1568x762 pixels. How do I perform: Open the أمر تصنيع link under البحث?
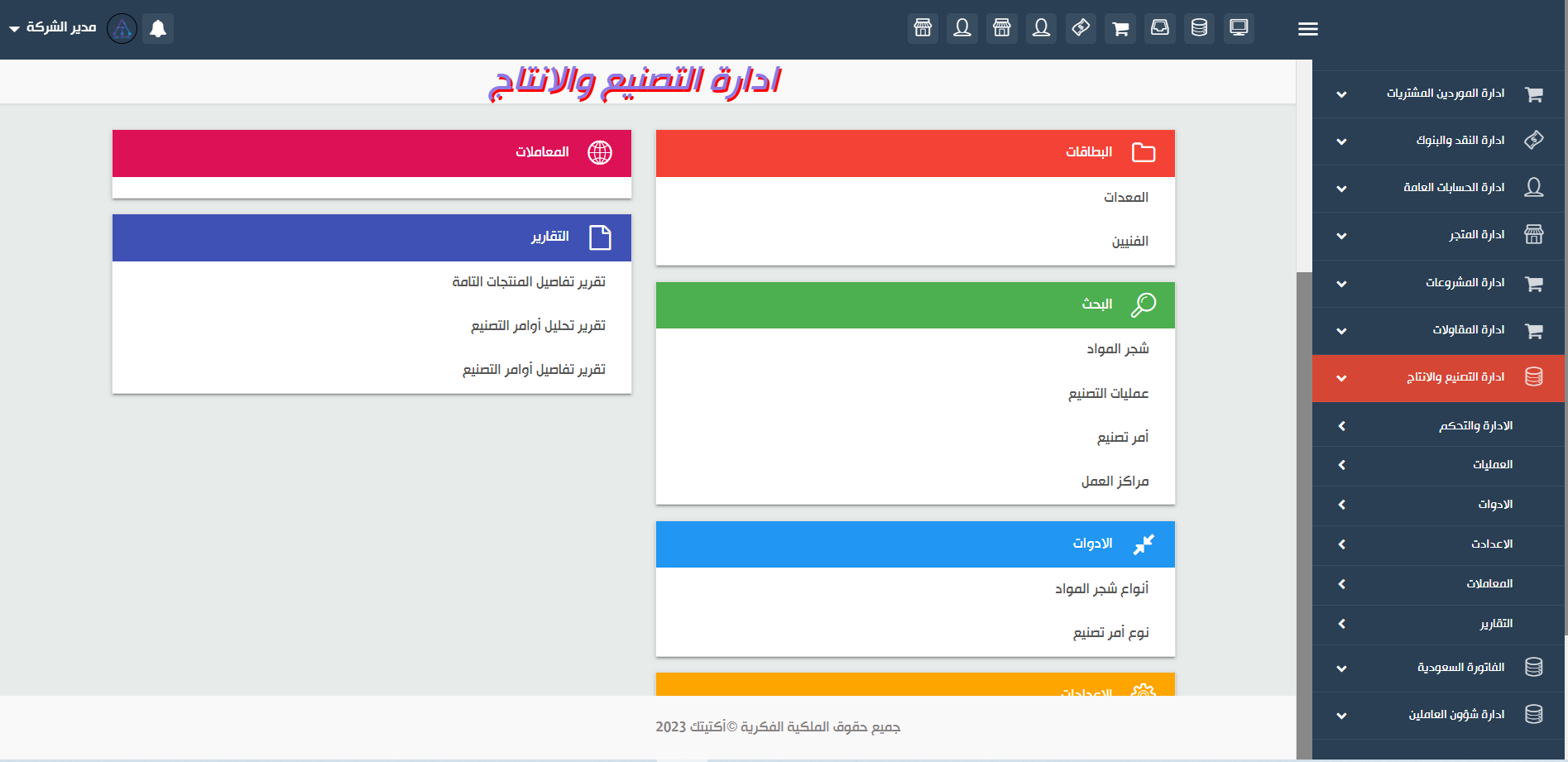point(1123,438)
